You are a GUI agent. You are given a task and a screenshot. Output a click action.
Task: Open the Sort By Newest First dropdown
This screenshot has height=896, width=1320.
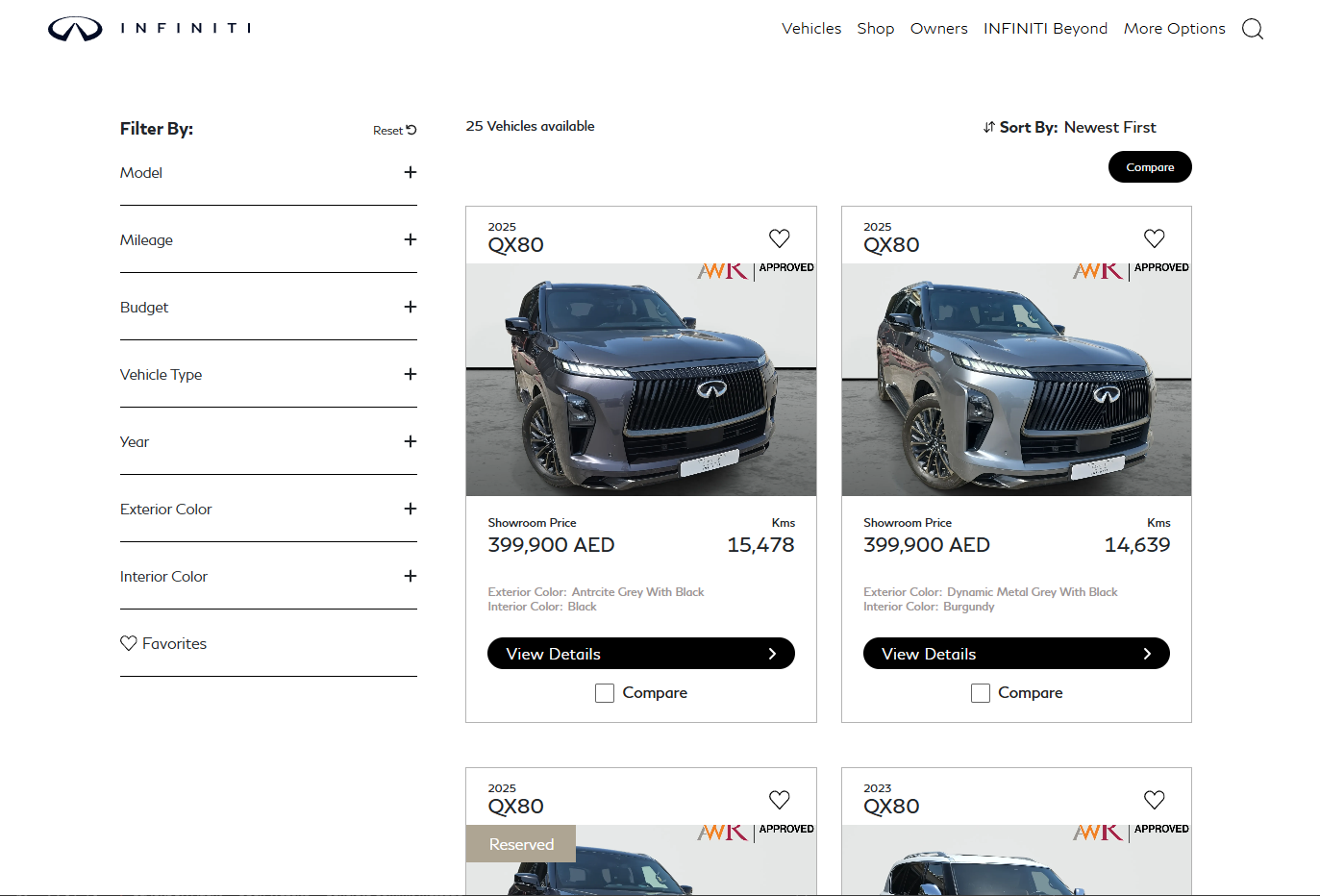pos(1069,127)
